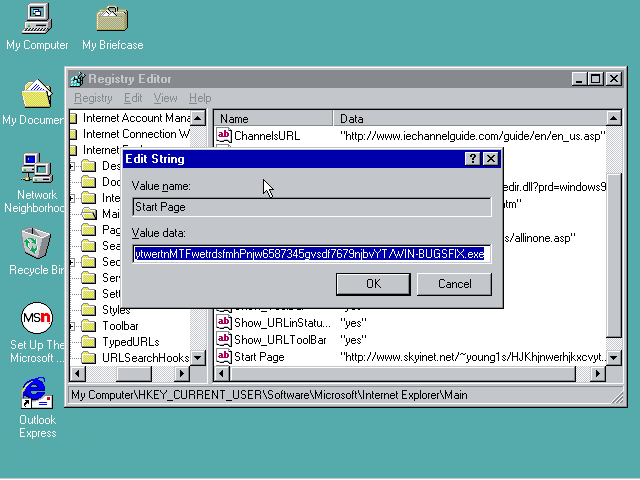Select the Recycle Bin icon
640x480 pixels.
tap(36, 243)
